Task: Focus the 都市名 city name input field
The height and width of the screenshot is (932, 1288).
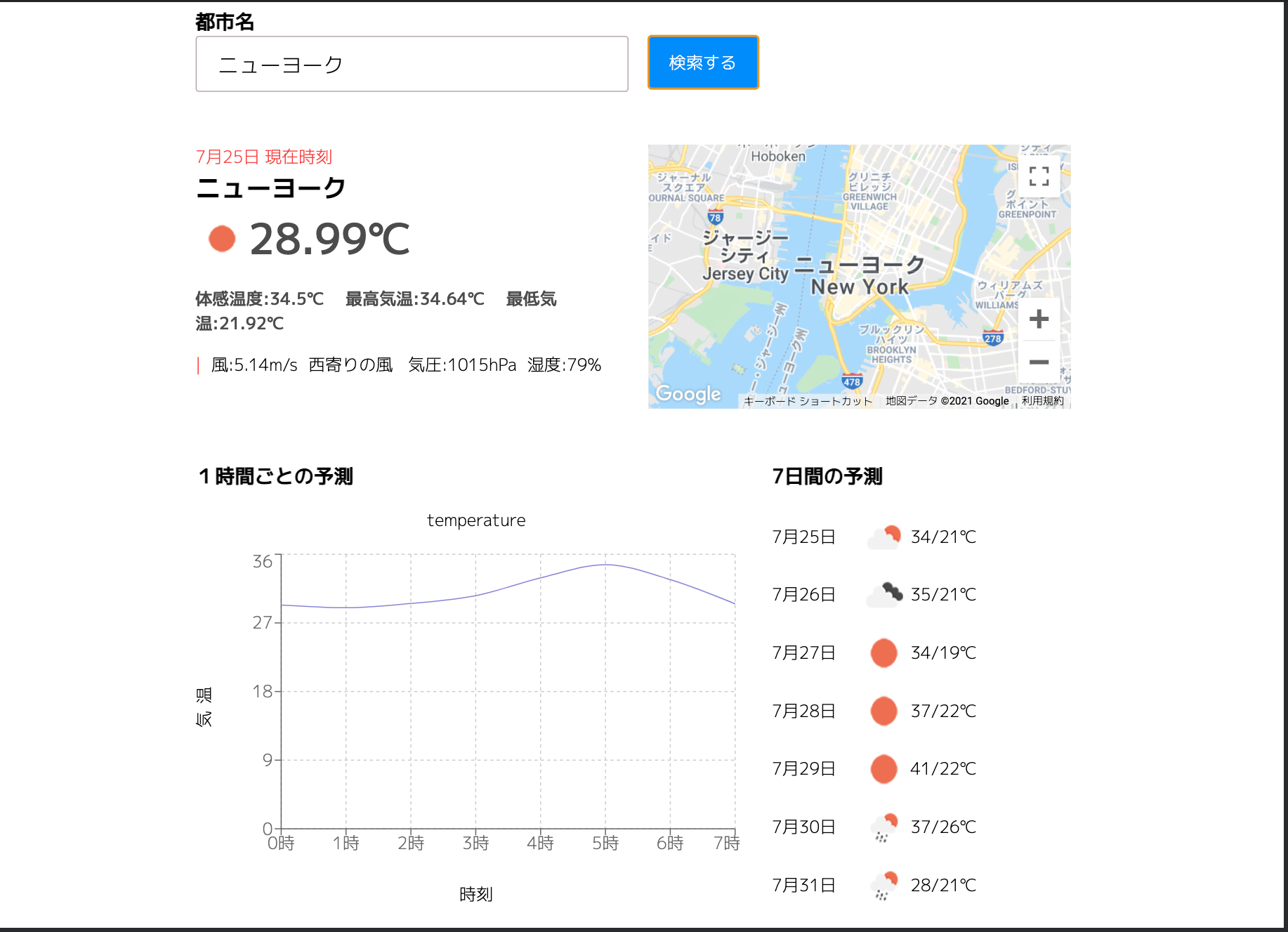Action: pyautogui.click(x=412, y=64)
